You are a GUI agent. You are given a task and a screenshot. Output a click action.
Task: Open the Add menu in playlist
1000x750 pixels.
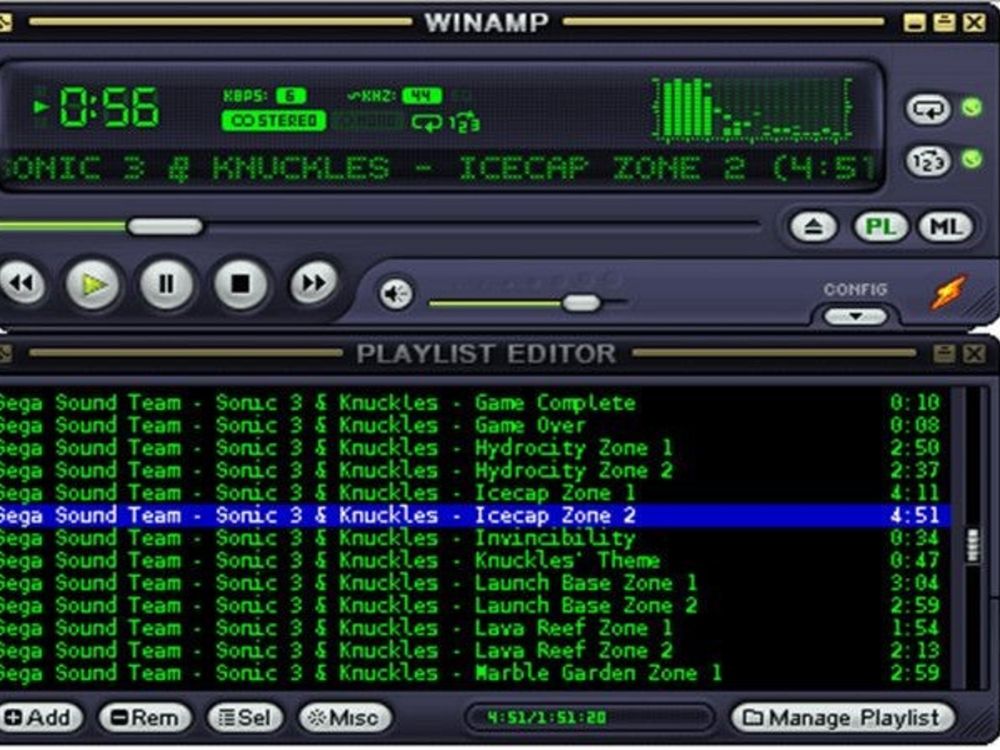(40, 717)
